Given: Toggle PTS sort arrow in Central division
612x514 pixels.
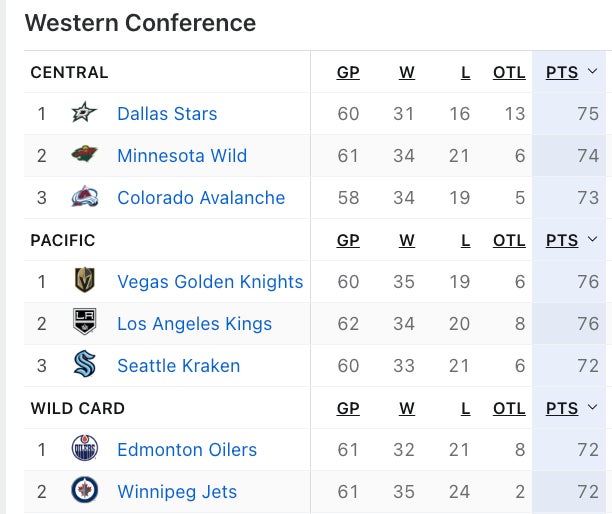Looking at the screenshot, I should click(x=592, y=72).
